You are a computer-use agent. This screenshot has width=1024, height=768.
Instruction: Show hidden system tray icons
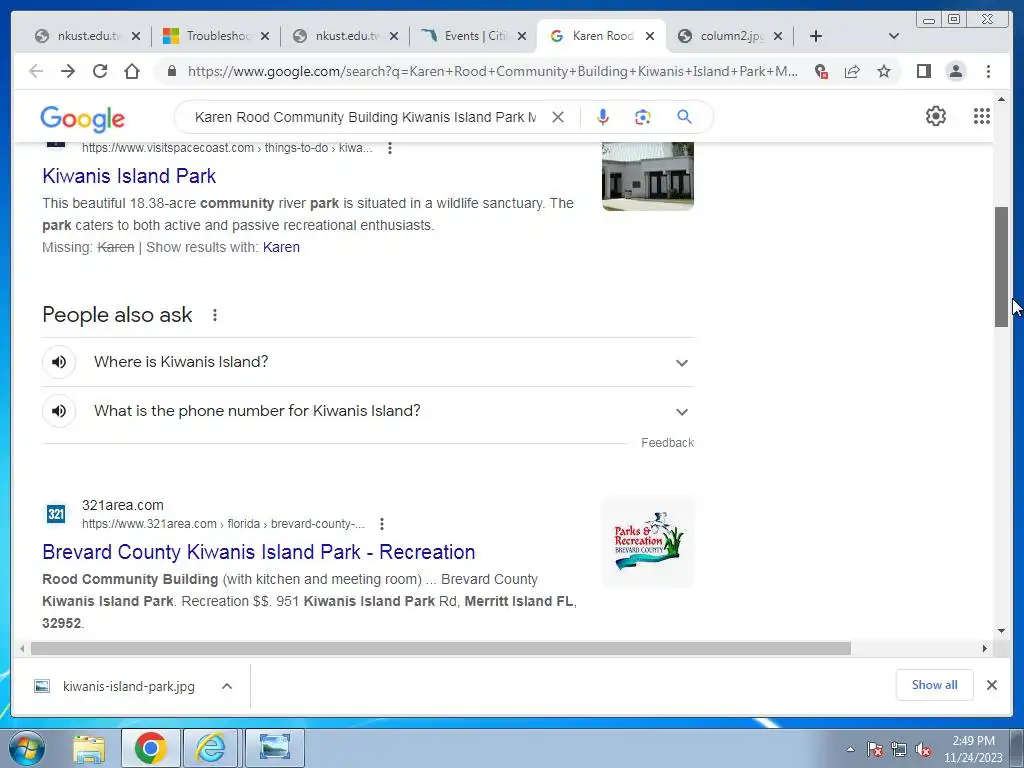tap(850, 749)
